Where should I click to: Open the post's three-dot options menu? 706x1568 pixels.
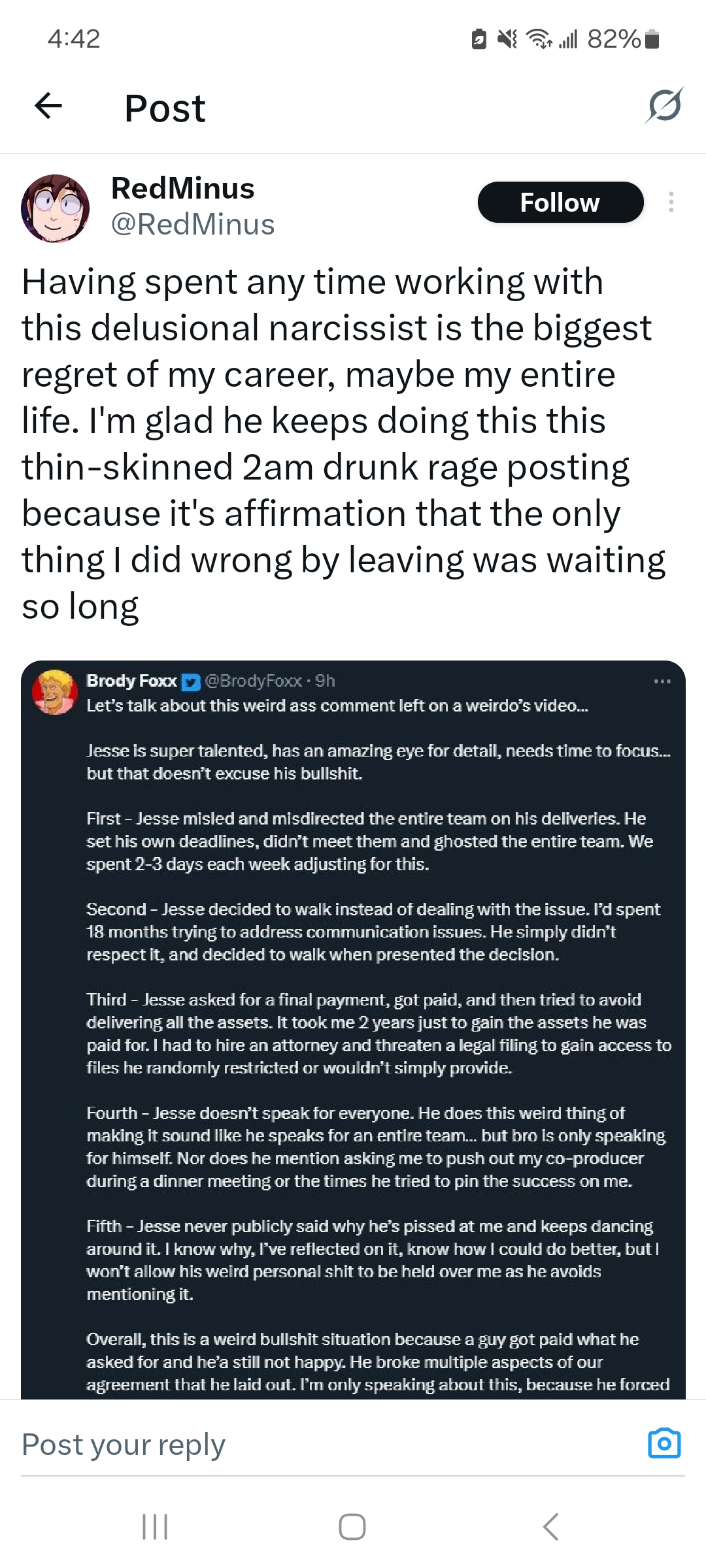[671, 203]
